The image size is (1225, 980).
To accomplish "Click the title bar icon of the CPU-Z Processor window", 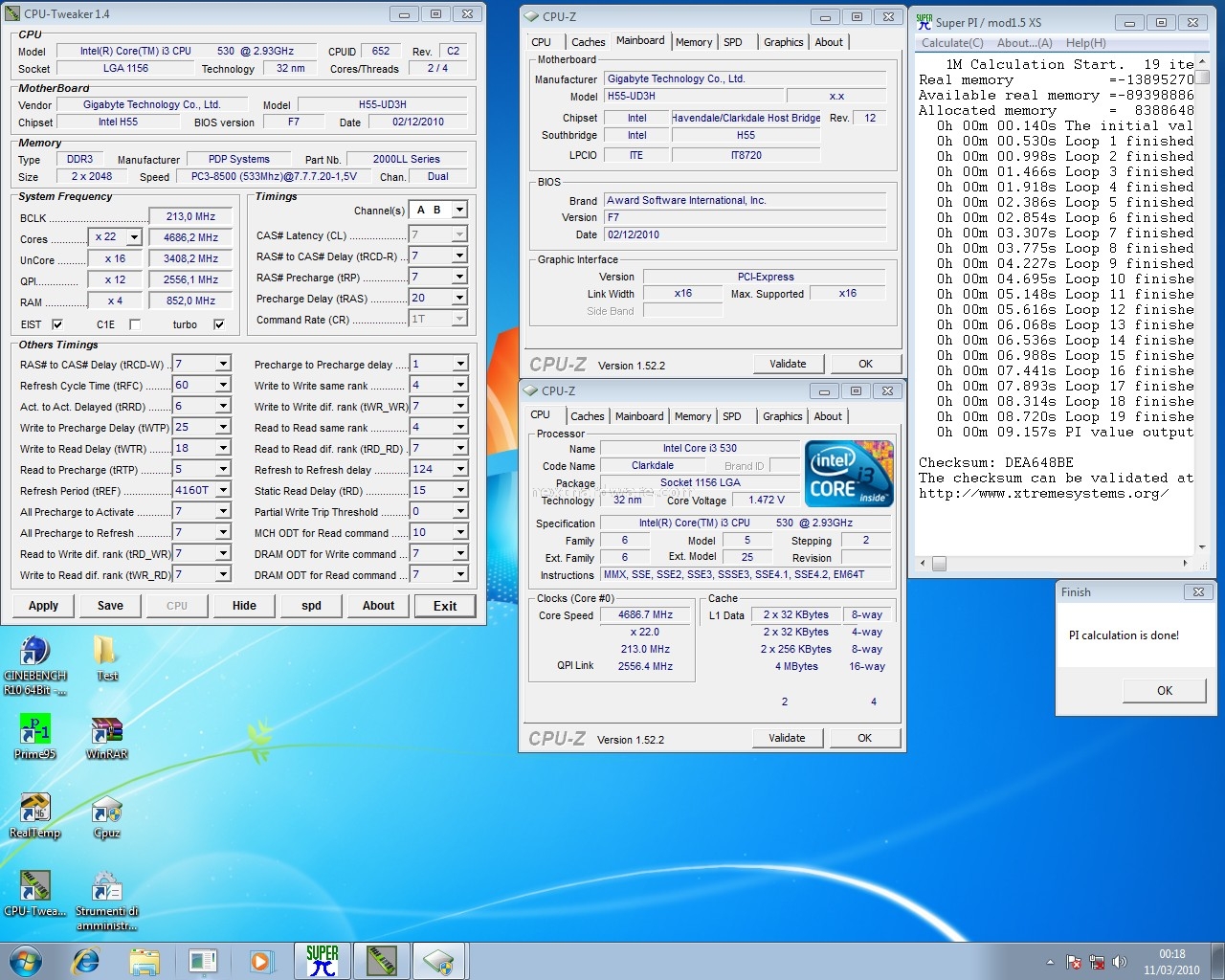I will click(x=530, y=390).
